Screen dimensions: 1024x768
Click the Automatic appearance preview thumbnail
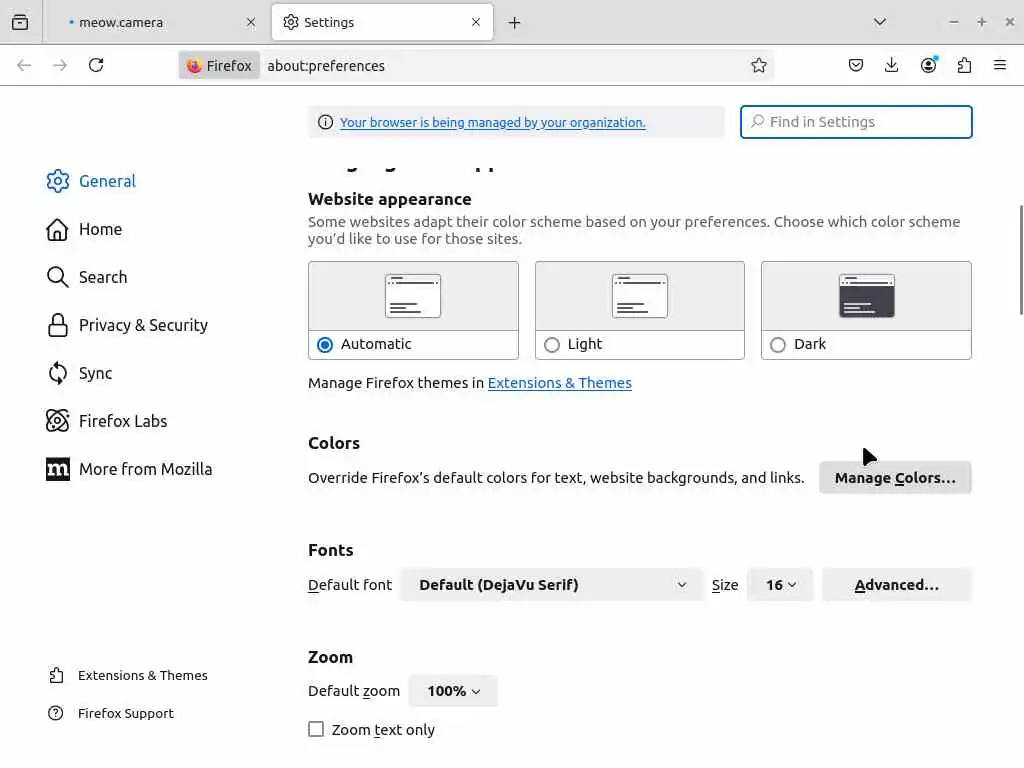pyautogui.click(x=413, y=296)
